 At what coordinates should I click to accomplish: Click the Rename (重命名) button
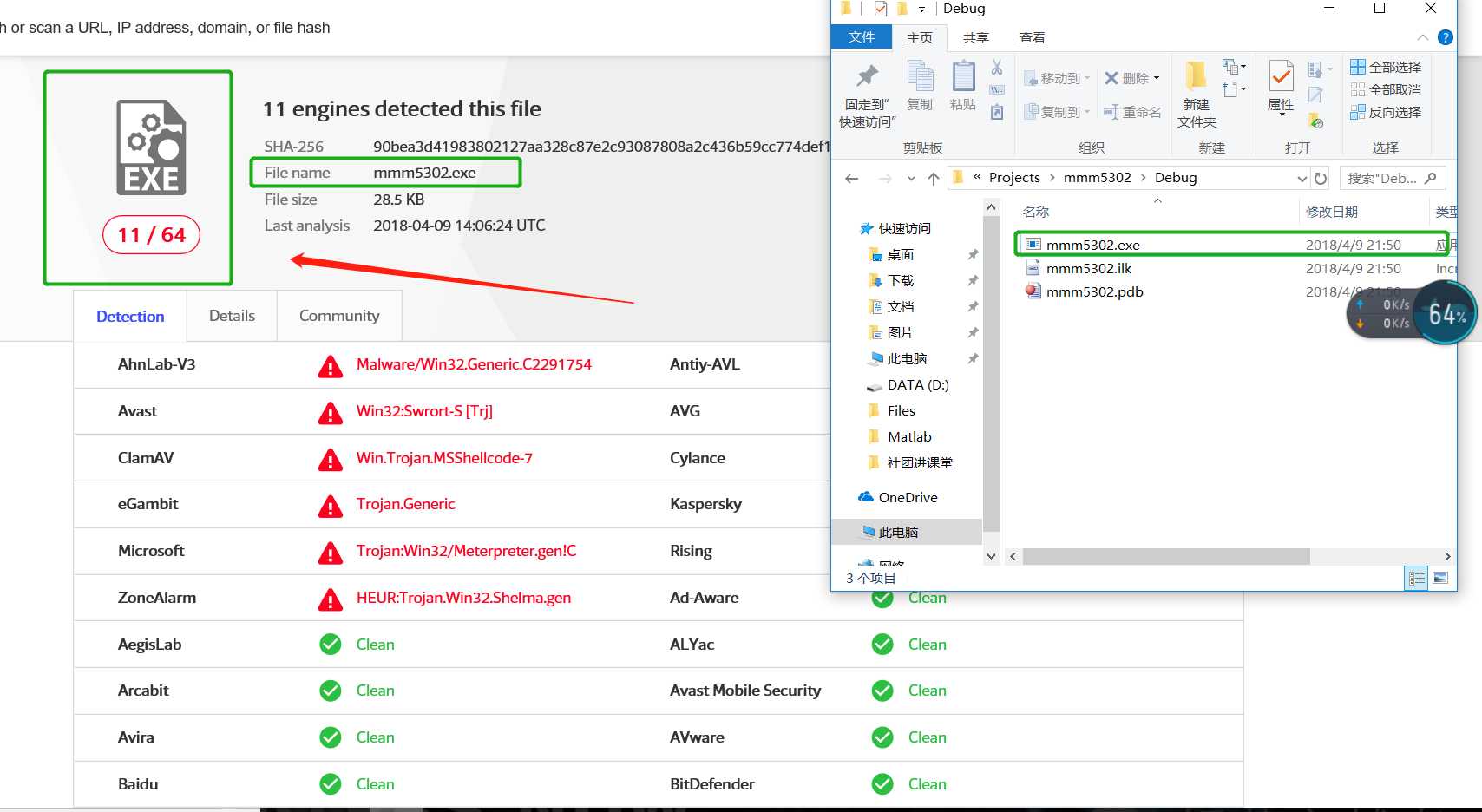coord(1131,112)
